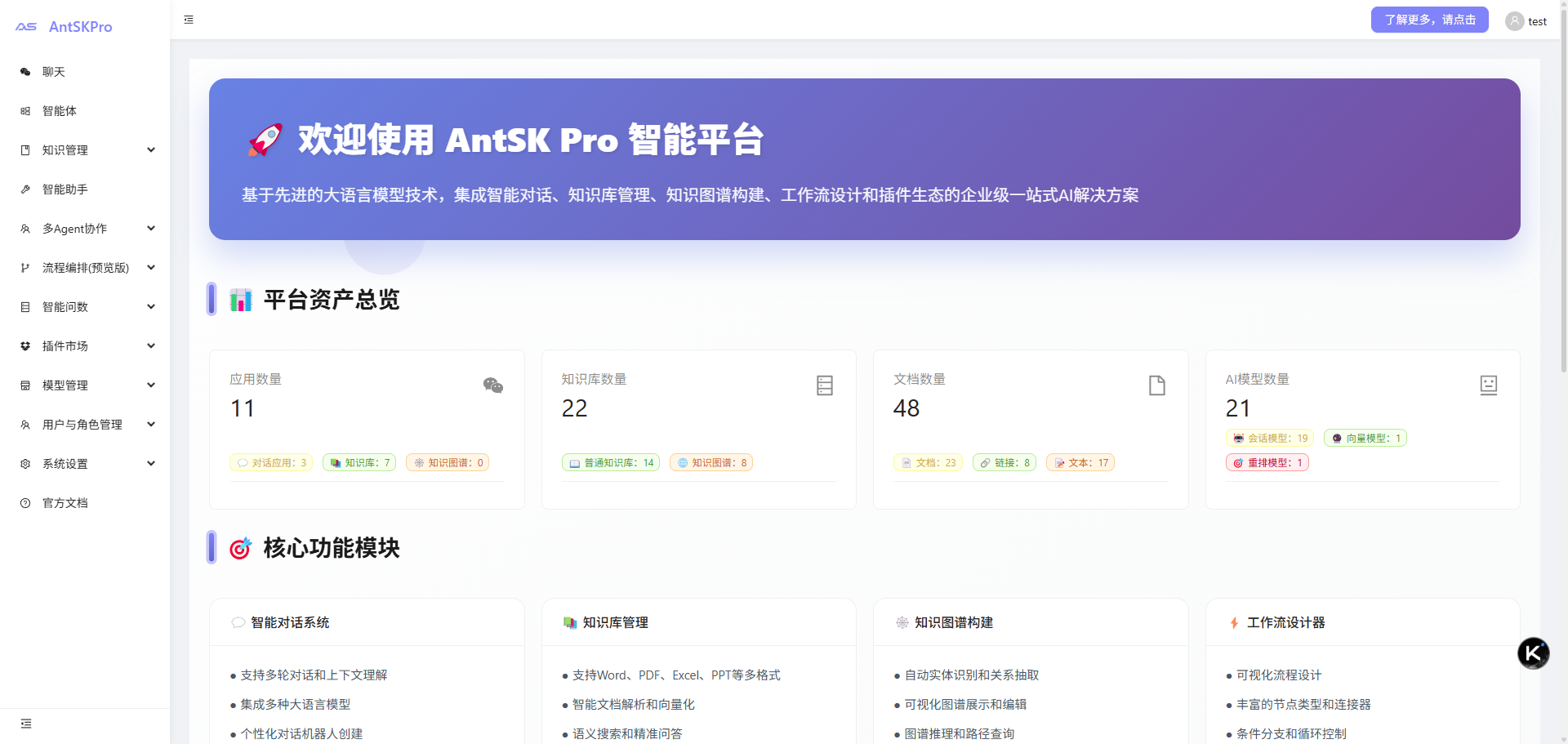Click the 普通知识库: 14 tag
Image resolution: width=1568 pixels, height=744 pixels.
coord(611,463)
